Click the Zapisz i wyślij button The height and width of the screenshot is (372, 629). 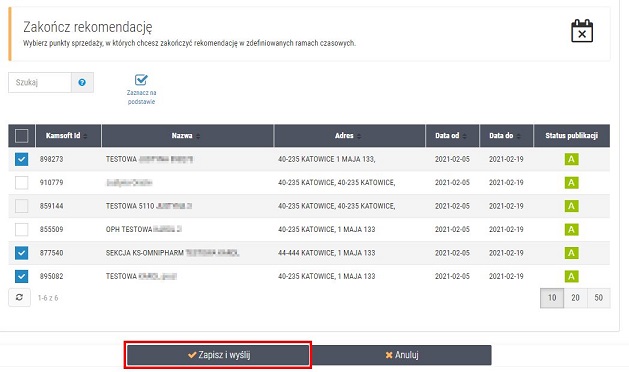point(218,355)
